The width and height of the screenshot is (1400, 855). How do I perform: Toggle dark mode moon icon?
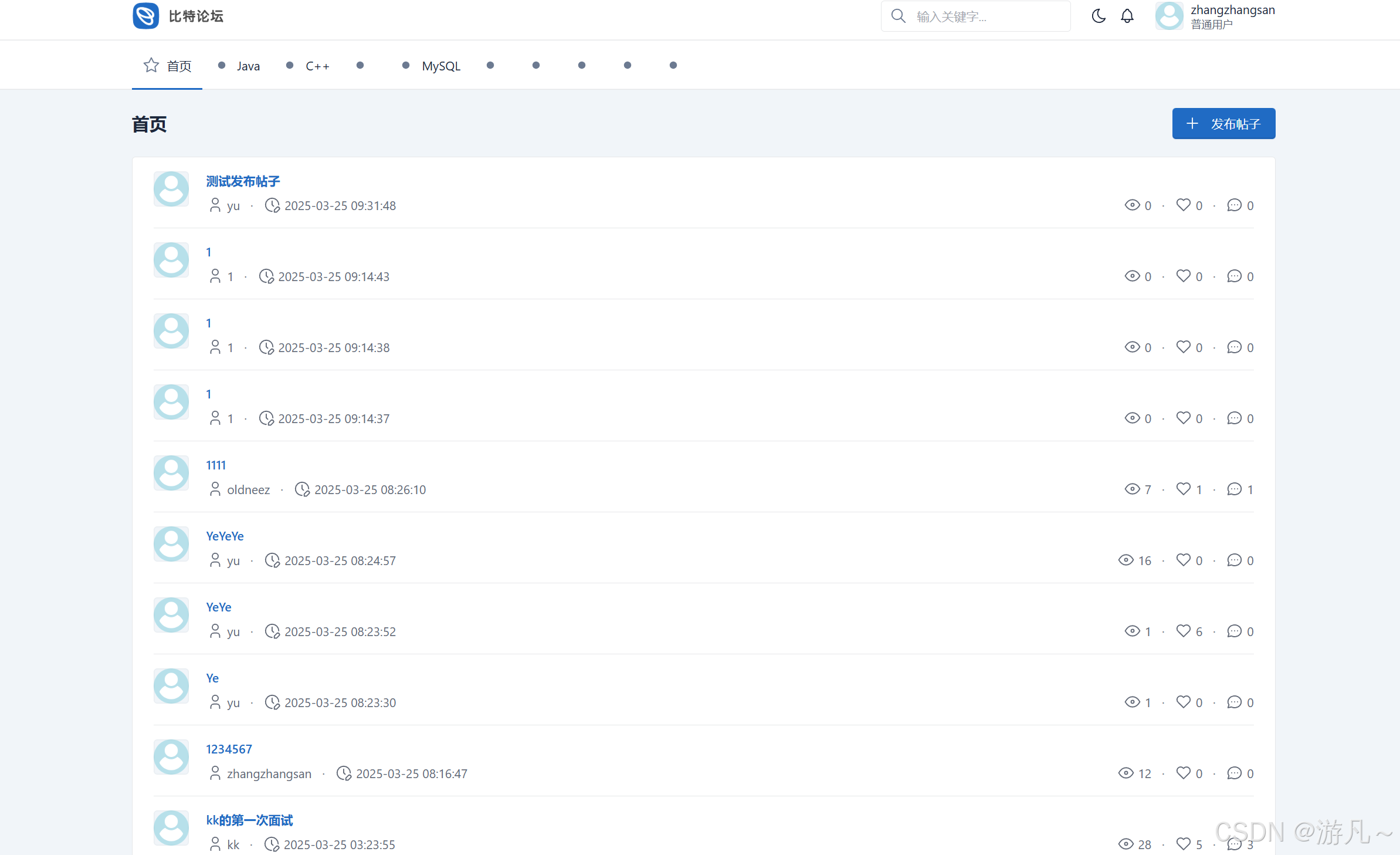click(1099, 16)
